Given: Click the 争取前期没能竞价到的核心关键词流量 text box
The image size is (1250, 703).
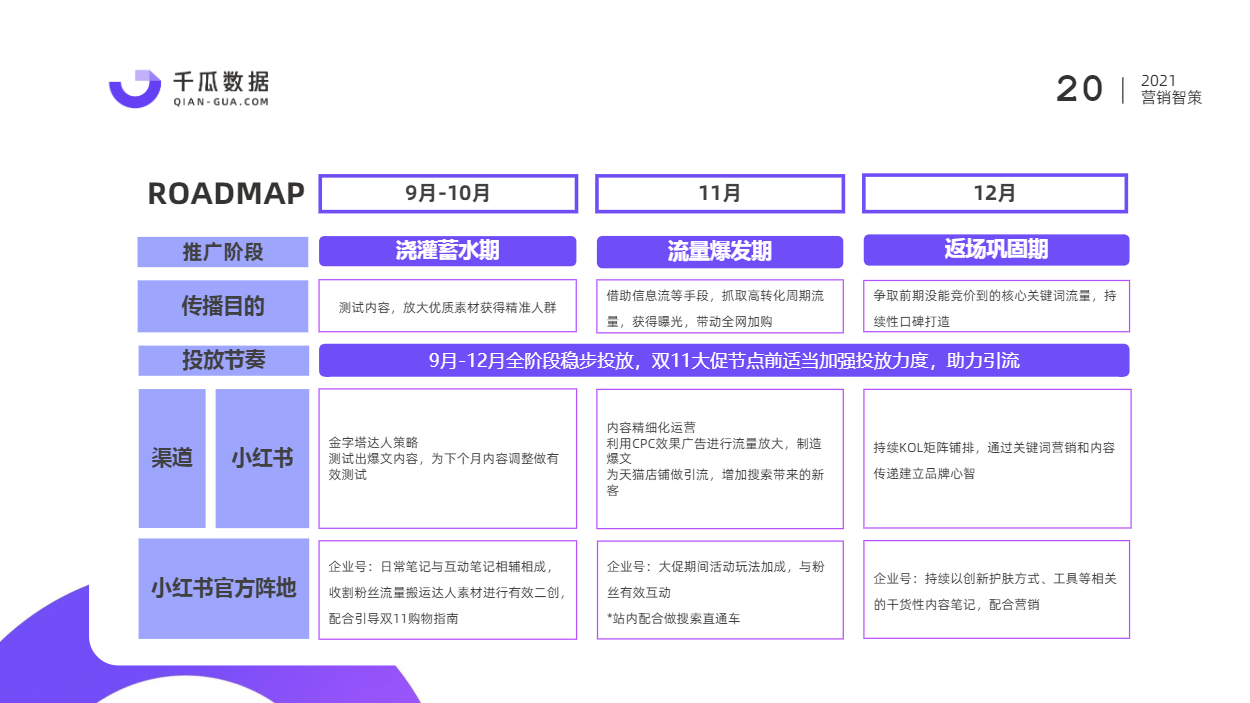Looking at the screenshot, I should [996, 306].
